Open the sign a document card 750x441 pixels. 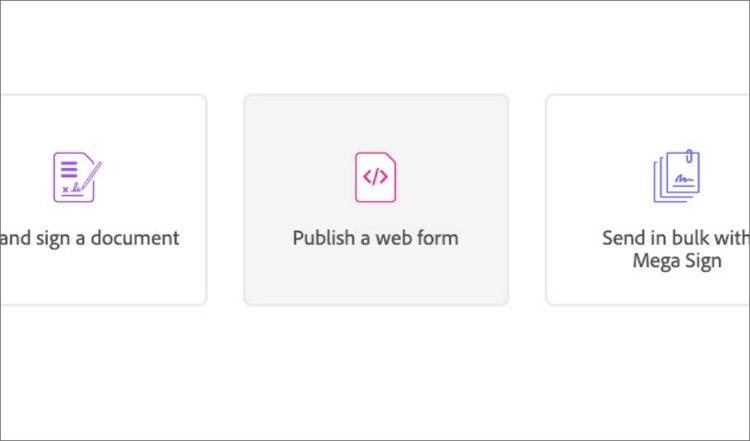click(103, 200)
